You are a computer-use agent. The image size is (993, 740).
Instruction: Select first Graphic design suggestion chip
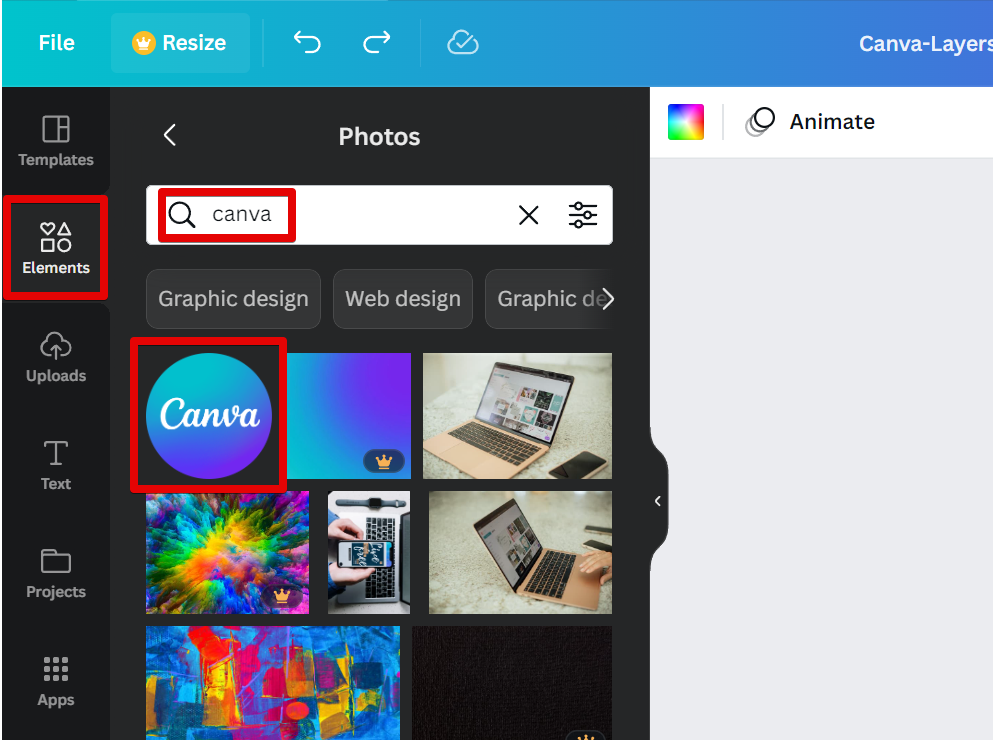tap(233, 298)
